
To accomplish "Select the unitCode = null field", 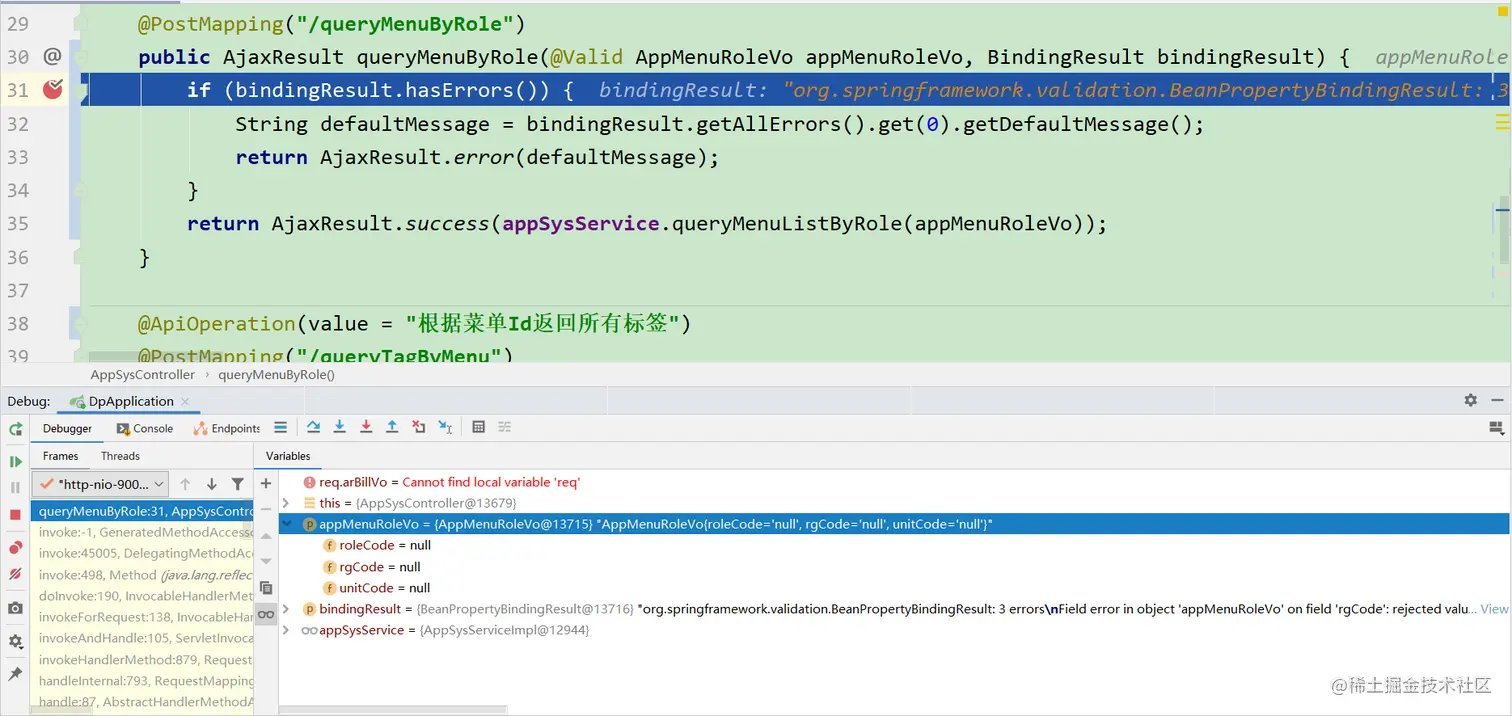I will pyautogui.click(x=377, y=588).
